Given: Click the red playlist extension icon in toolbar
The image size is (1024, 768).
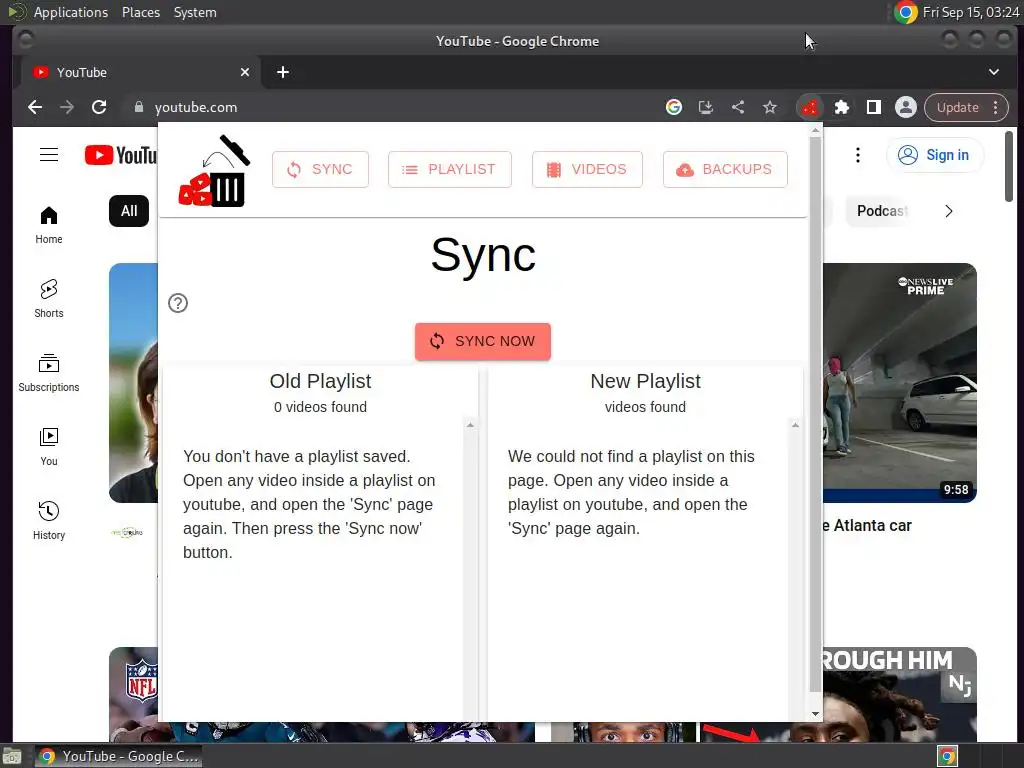Looking at the screenshot, I should pos(810,107).
